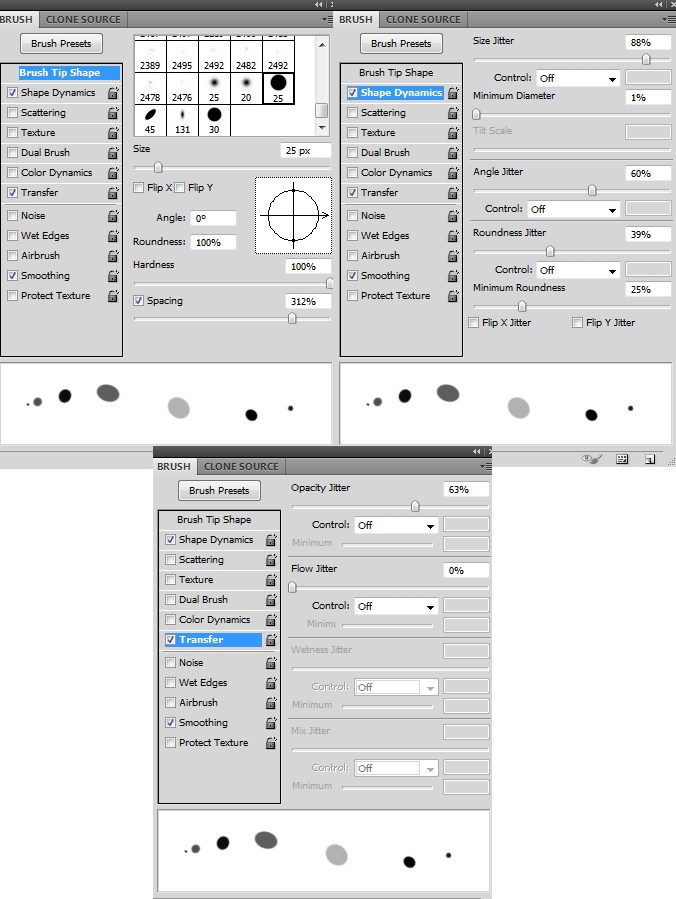Toggle Noise lock in Transfer panel
The width and height of the screenshot is (676, 899).
[271, 663]
